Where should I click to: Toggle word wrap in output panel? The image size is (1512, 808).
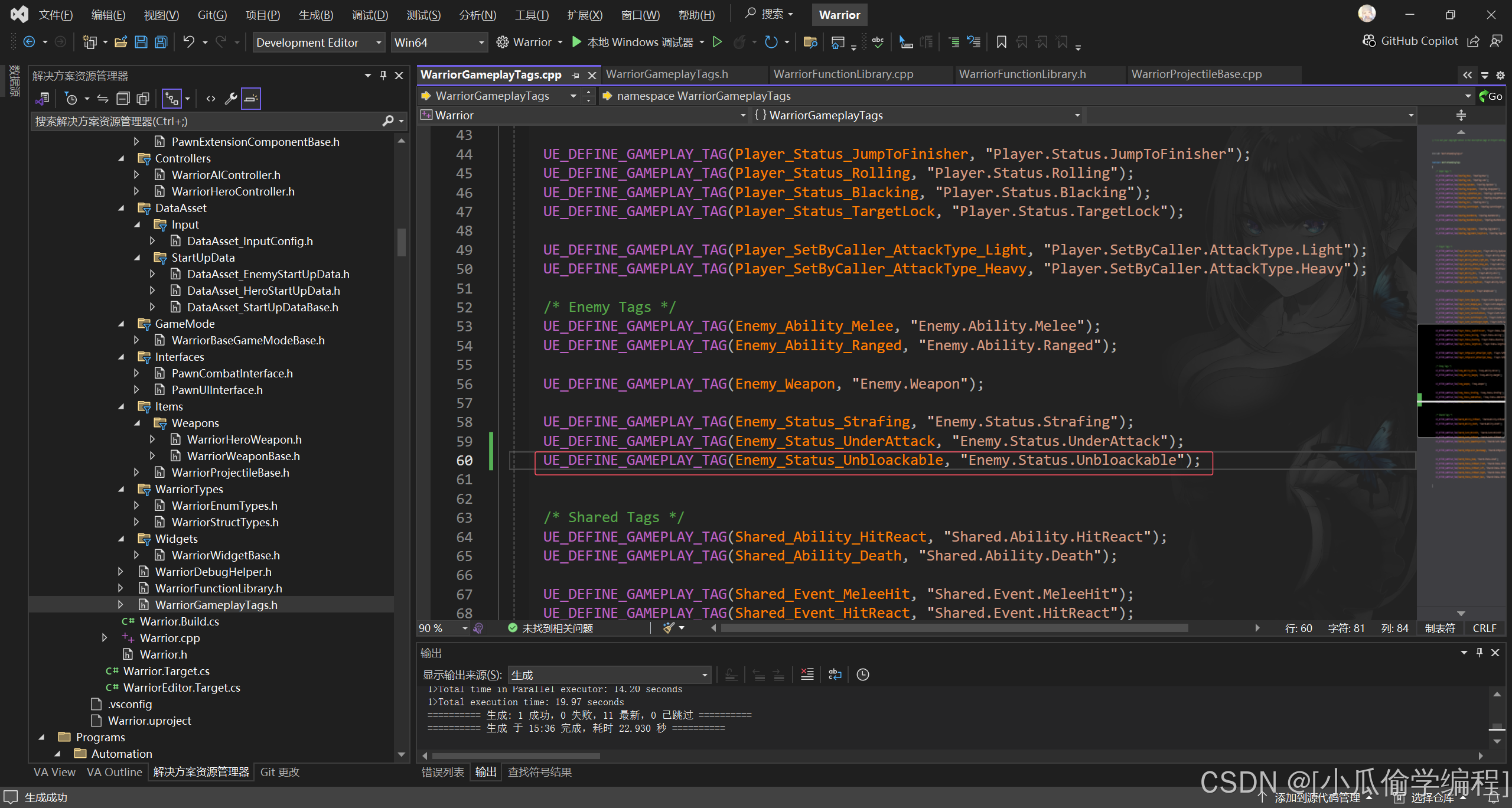pyautogui.click(x=835, y=675)
